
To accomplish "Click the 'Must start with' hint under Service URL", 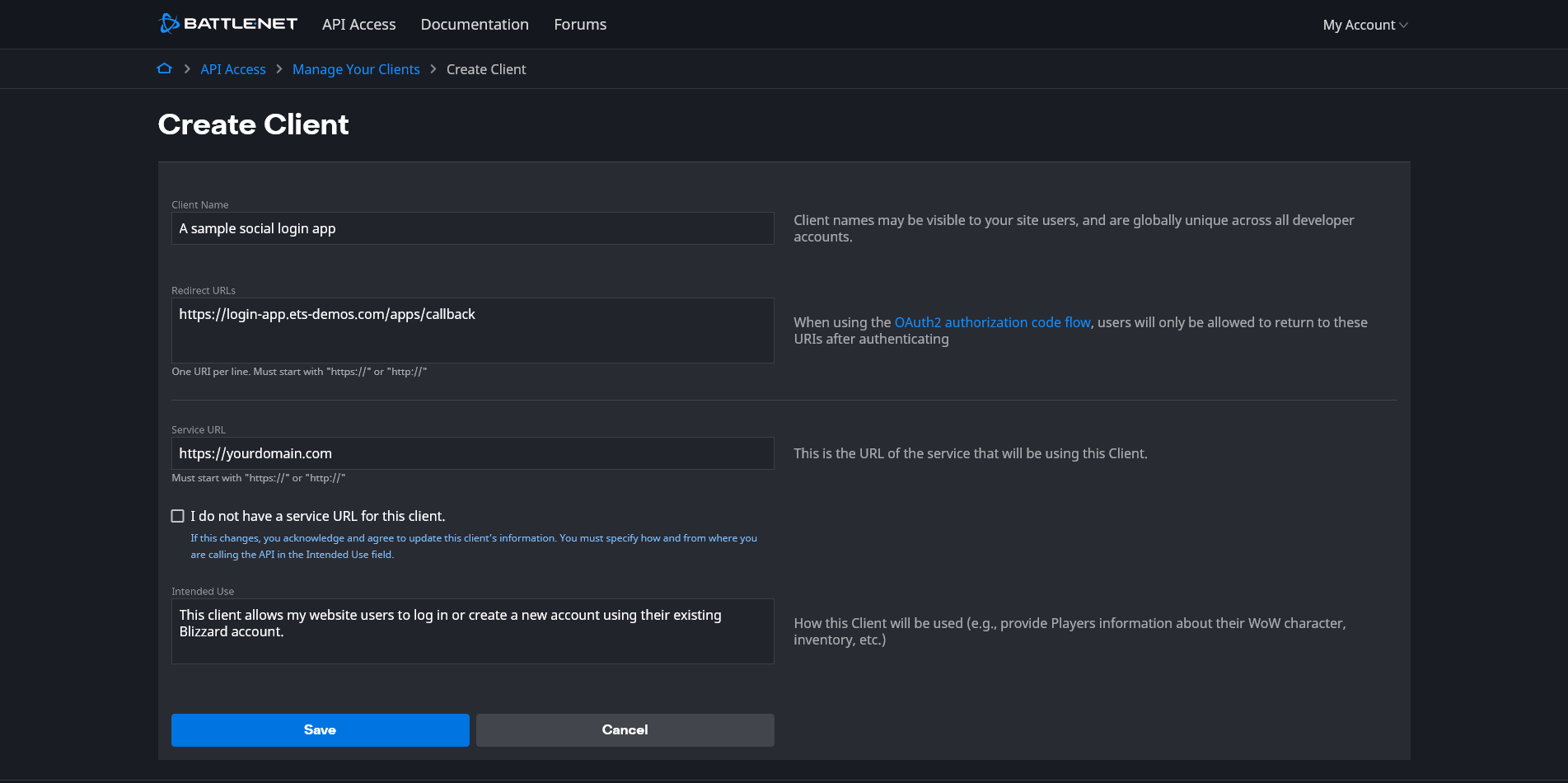I will point(258,478).
